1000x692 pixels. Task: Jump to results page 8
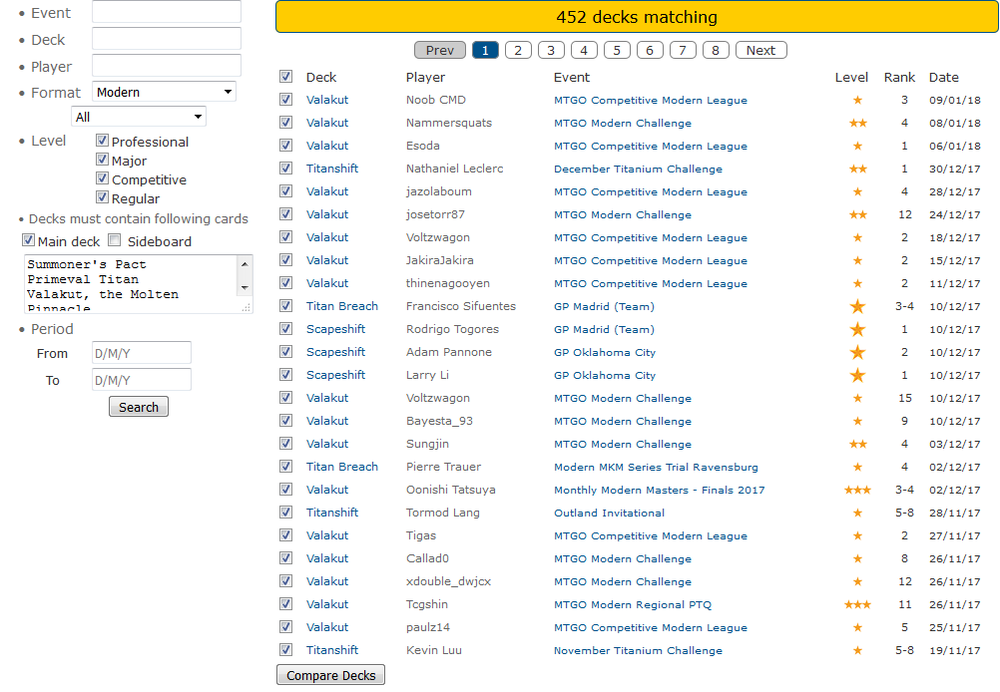pyautogui.click(x=716, y=50)
